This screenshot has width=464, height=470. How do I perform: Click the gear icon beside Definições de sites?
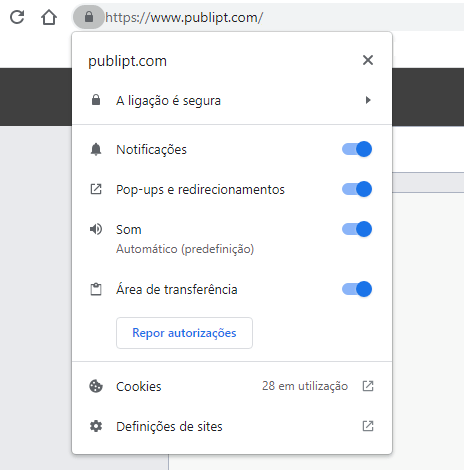tap(96, 426)
